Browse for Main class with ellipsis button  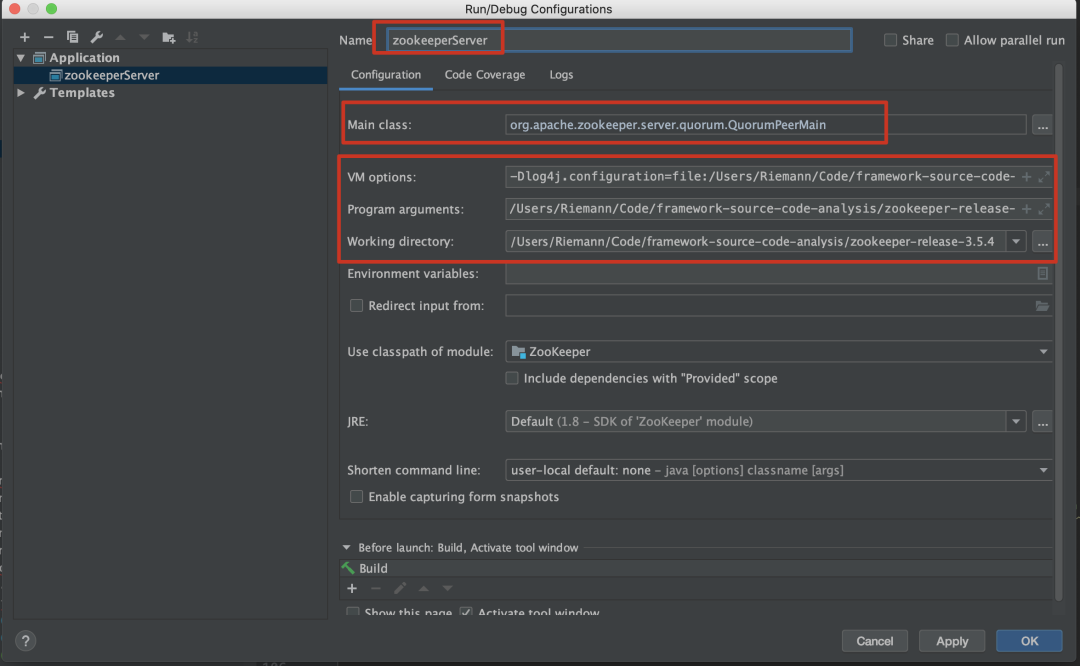click(1042, 125)
